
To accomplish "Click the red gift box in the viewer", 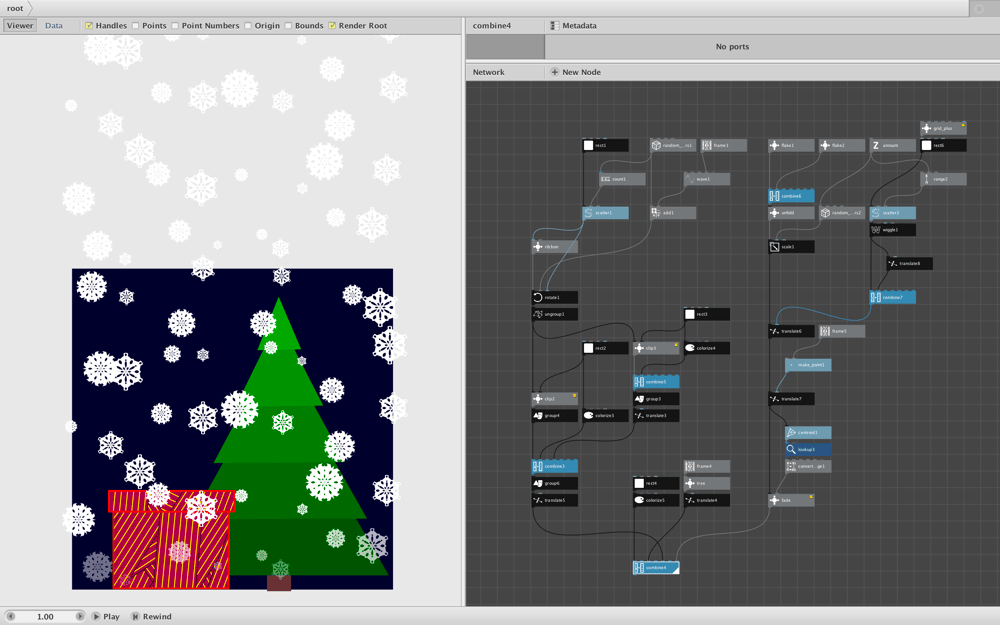I will tap(171, 540).
